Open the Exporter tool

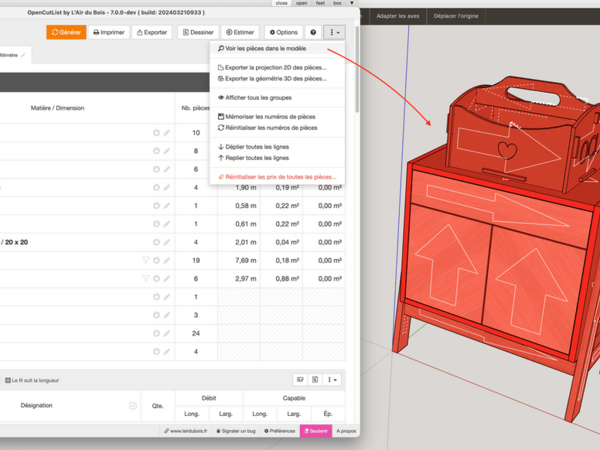coord(152,32)
